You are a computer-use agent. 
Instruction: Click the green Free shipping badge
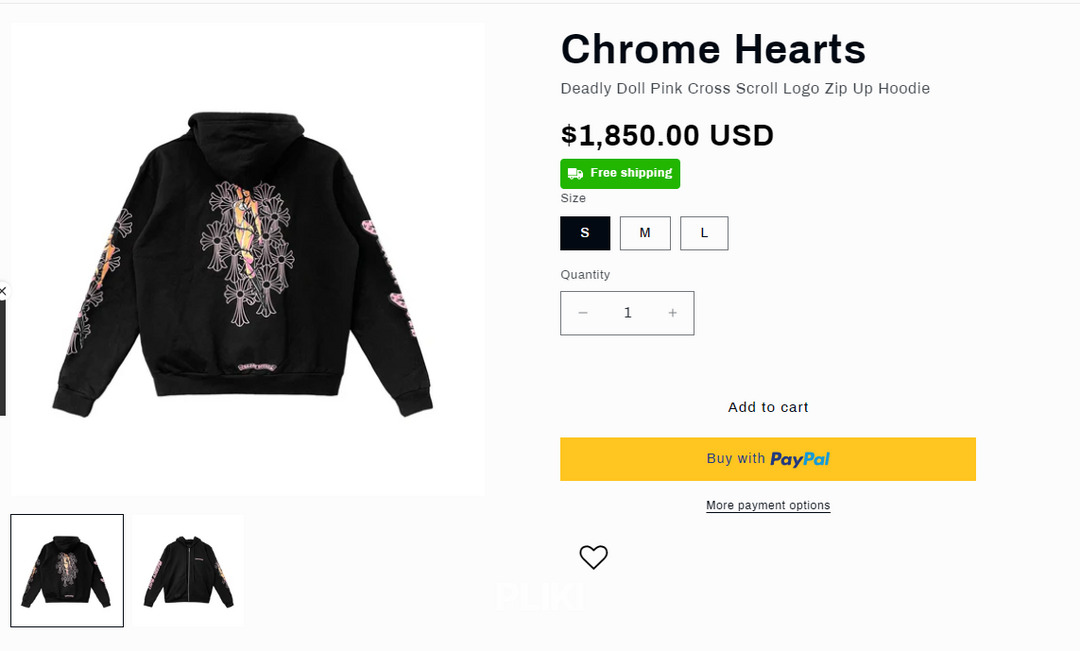tap(620, 173)
